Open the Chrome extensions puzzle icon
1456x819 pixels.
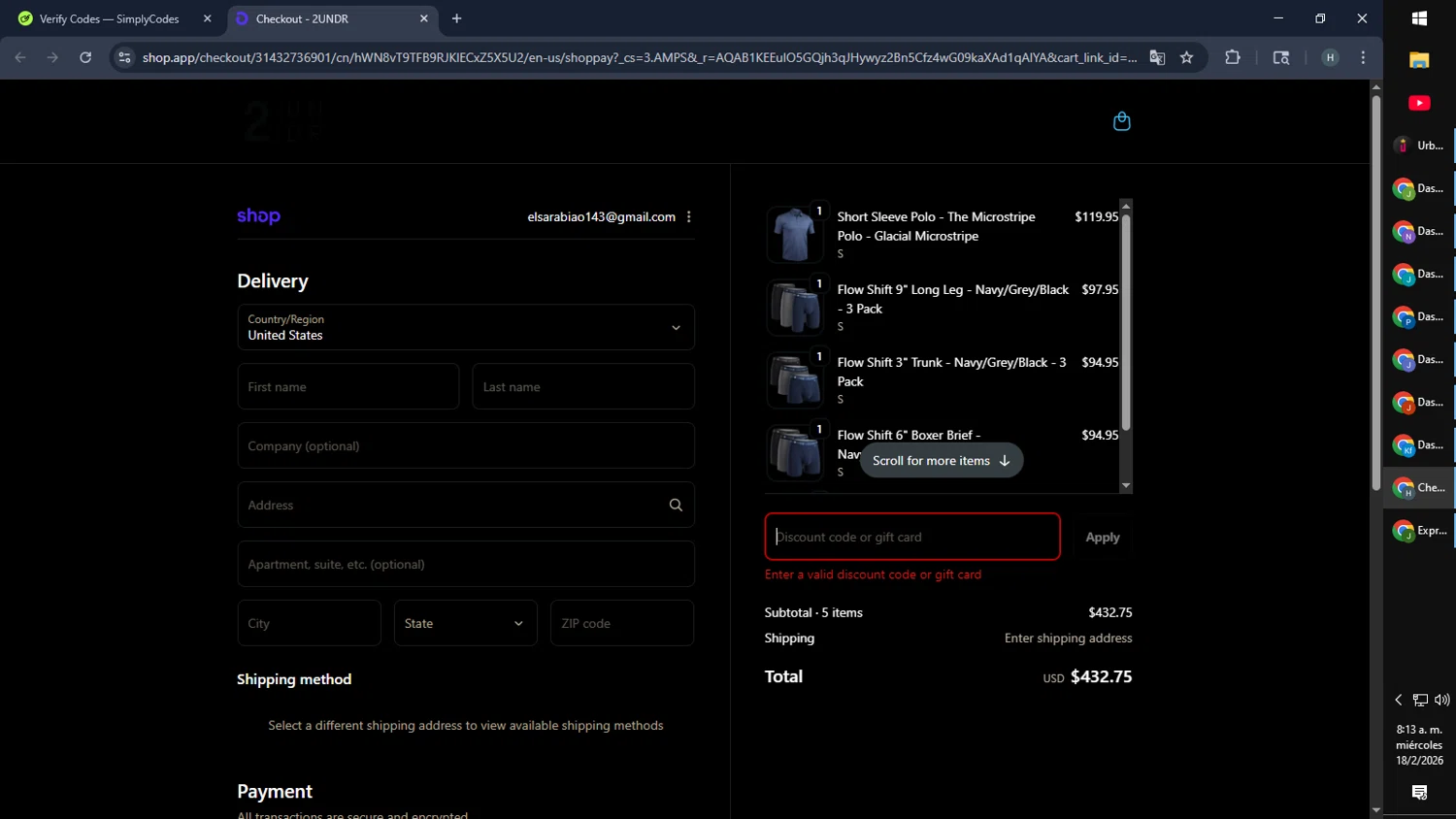click(1233, 57)
